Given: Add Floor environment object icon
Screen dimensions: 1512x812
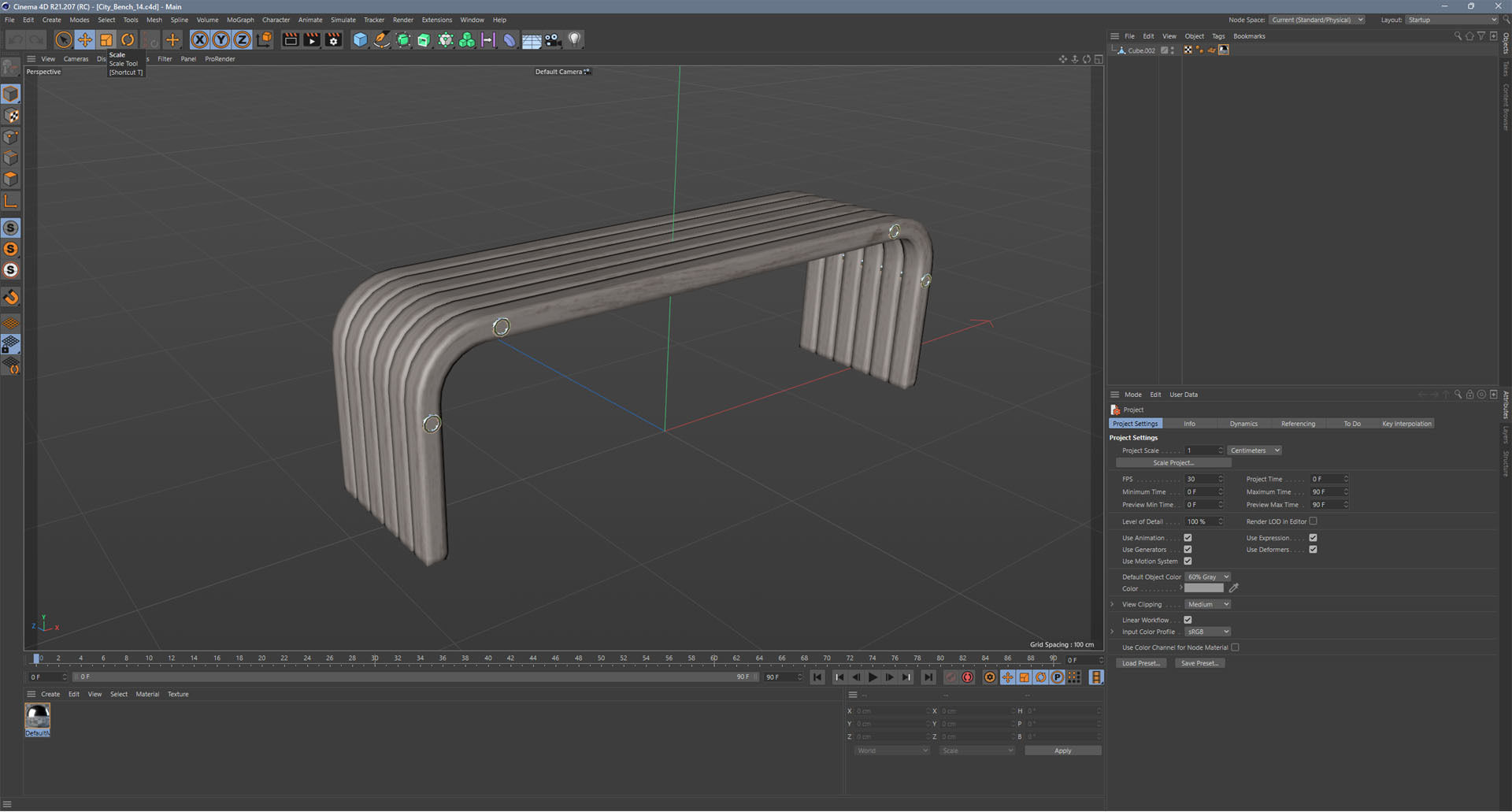Looking at the screenshot, I should click(532, 39).
